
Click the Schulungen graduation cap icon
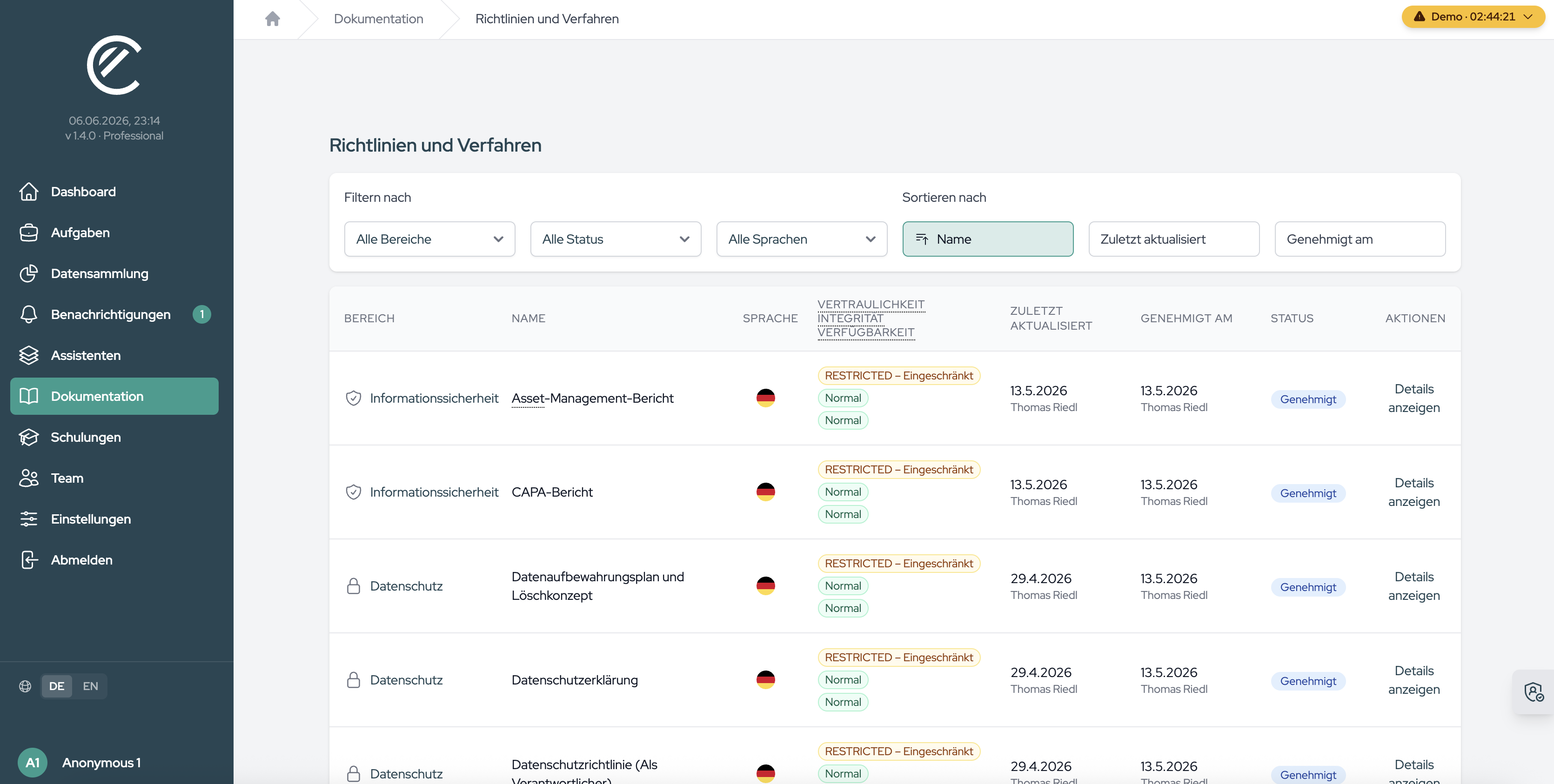(x=28, y=437)
